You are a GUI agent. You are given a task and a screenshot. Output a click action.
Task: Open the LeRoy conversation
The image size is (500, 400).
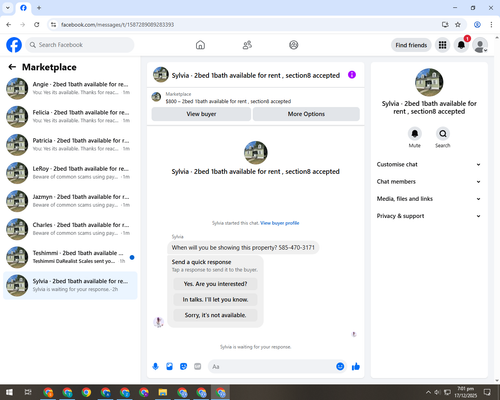click(x=70, y=173)
